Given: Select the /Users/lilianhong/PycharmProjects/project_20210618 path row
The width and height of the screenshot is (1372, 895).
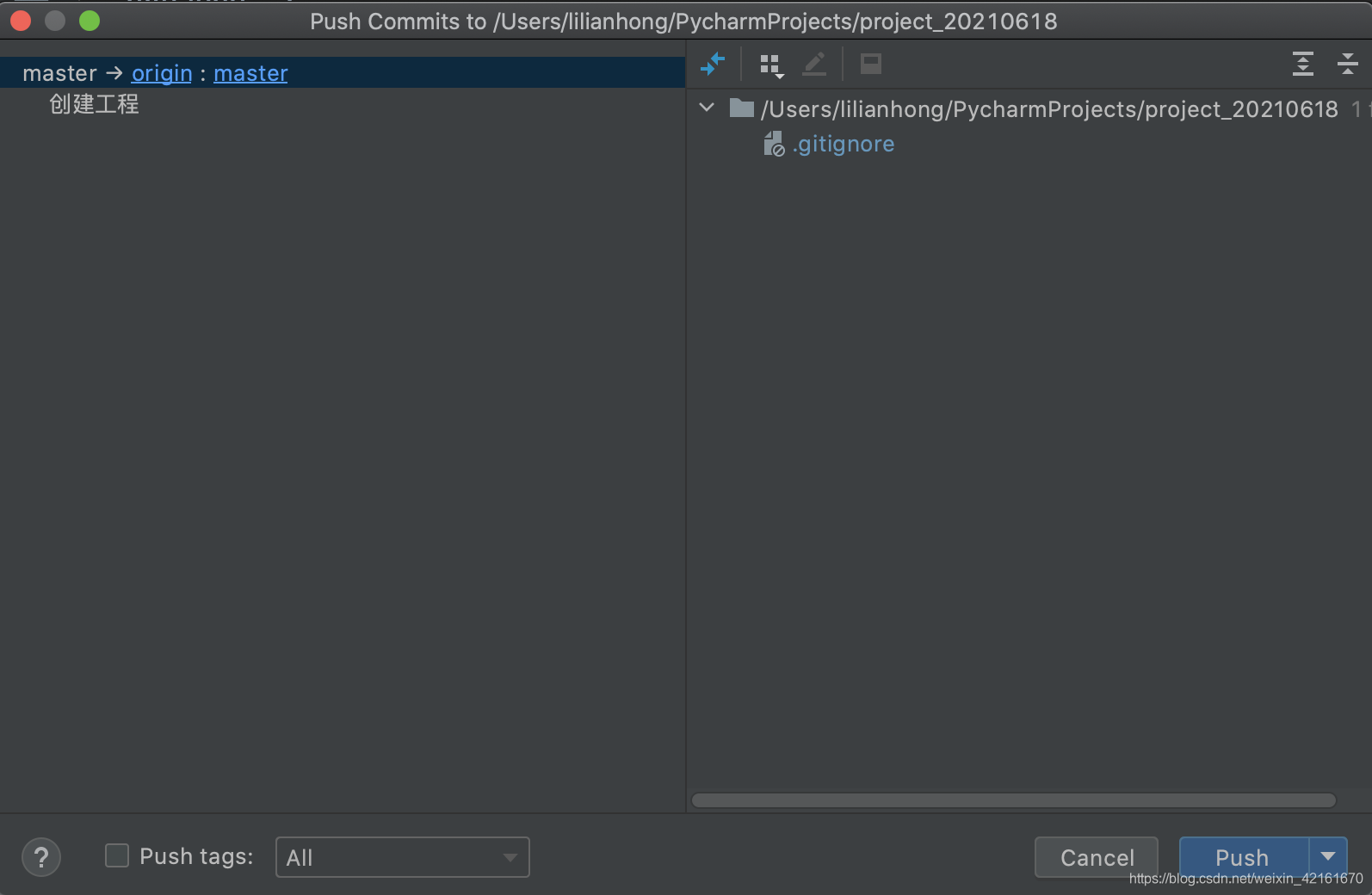Looking at the screenshot, I should click(x=1029, y=109).
